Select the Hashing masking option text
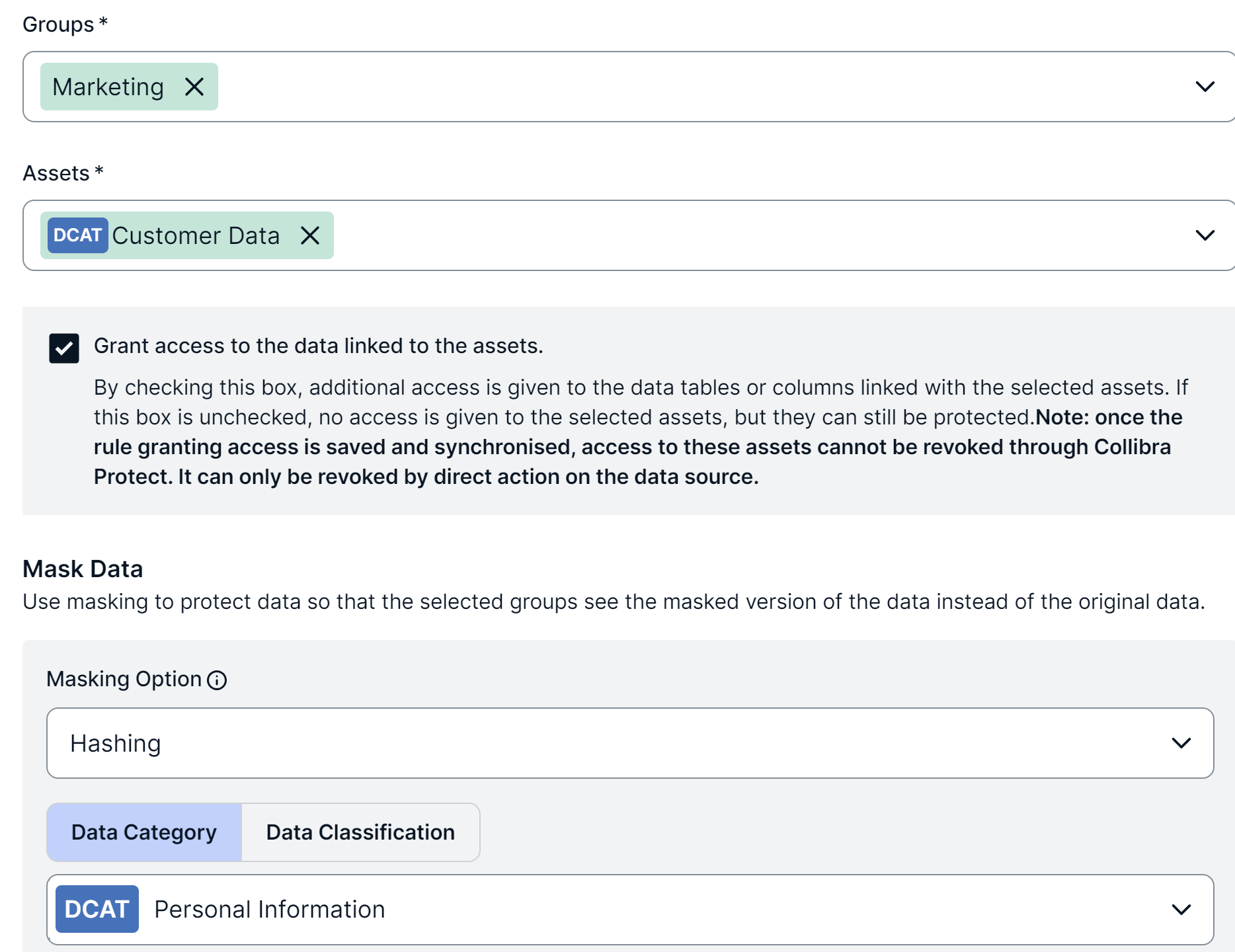Image resolution: width=1235 pixels, height=952 pixels. 116,743
